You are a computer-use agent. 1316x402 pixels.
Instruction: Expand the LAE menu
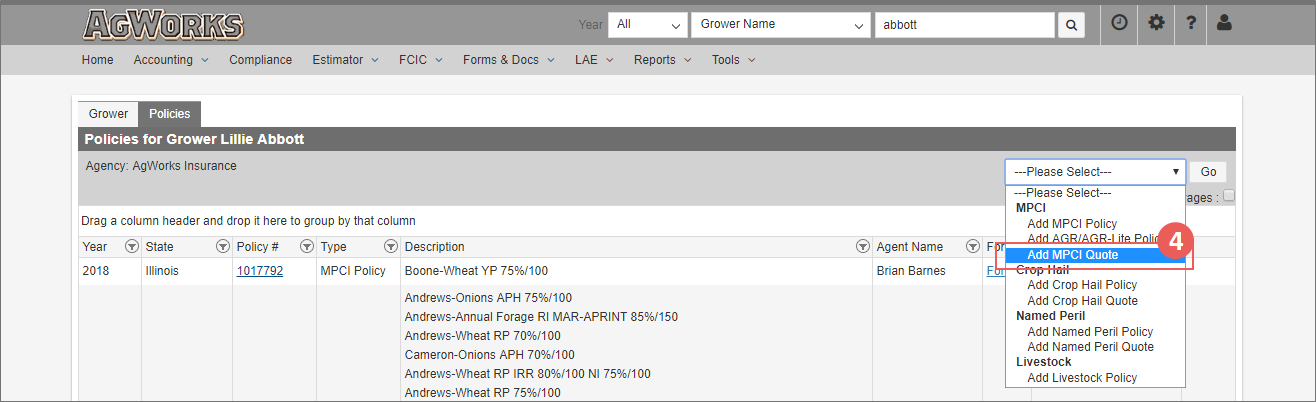coord(596,60)
